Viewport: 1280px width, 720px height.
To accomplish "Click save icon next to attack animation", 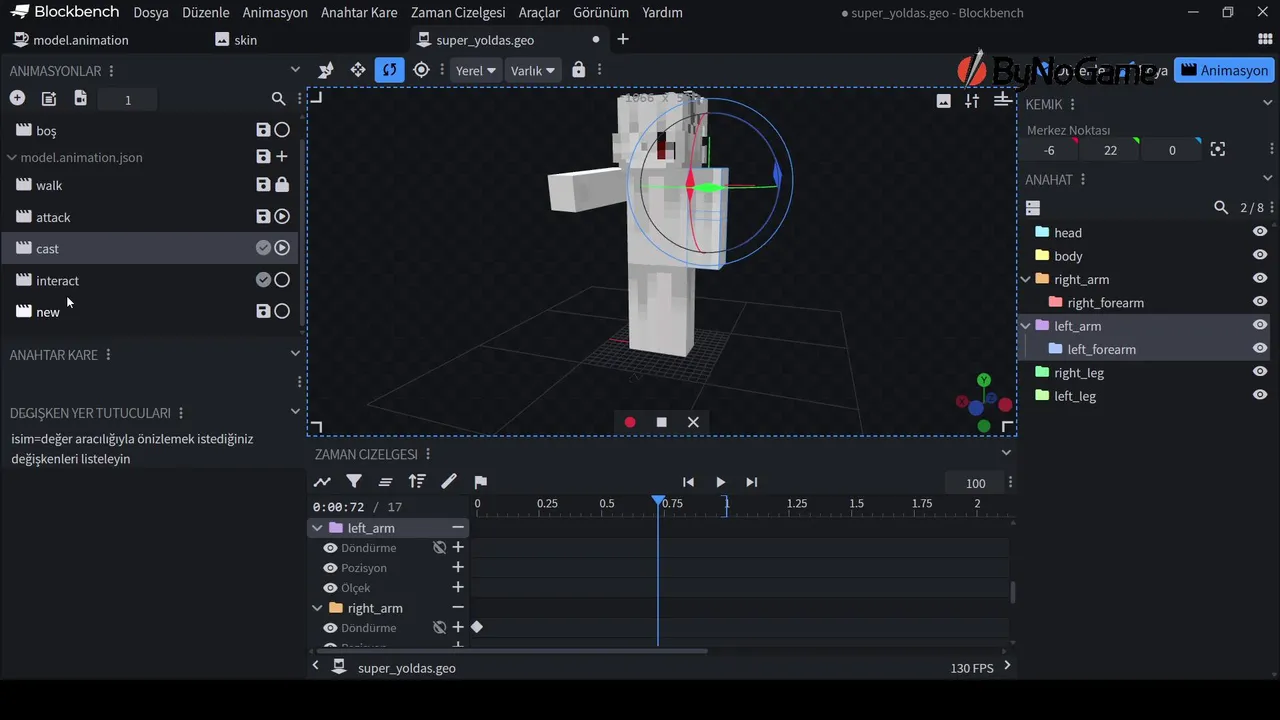I will click(x=263, y=217).
